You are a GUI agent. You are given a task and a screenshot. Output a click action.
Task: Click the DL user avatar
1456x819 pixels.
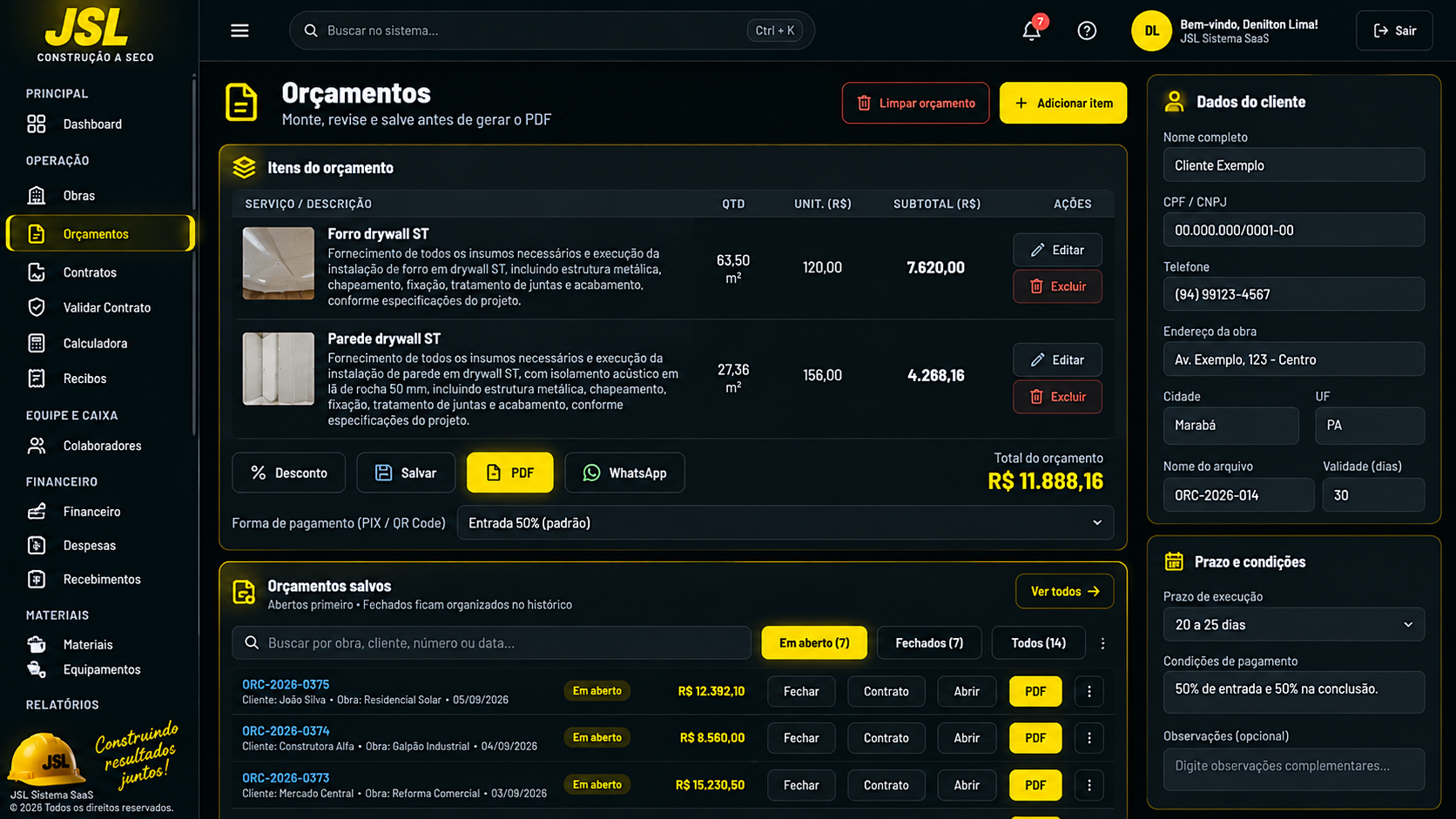[1151, 30]
